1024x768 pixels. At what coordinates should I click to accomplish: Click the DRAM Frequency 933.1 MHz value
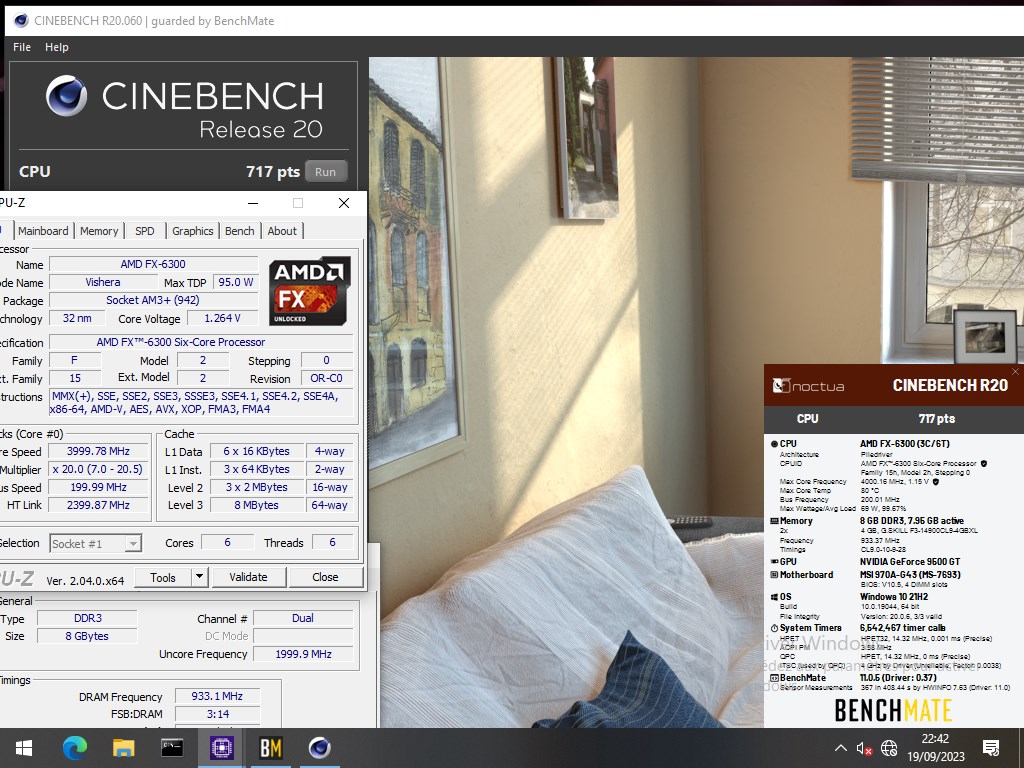217,696
